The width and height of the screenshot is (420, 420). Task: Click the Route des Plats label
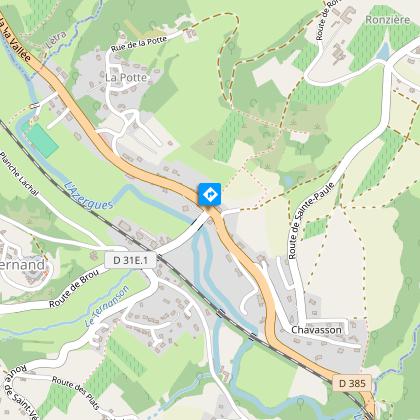76,393
